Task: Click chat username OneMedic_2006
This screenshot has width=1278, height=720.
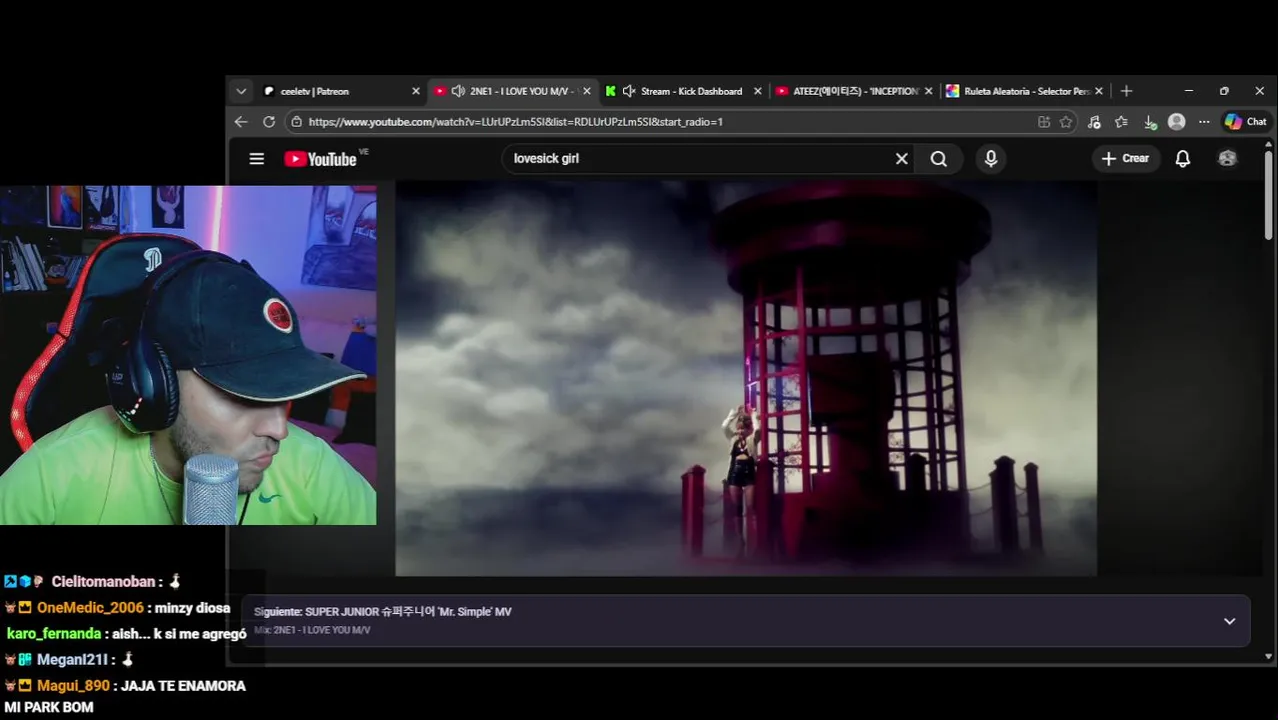Action: (90, 608)
